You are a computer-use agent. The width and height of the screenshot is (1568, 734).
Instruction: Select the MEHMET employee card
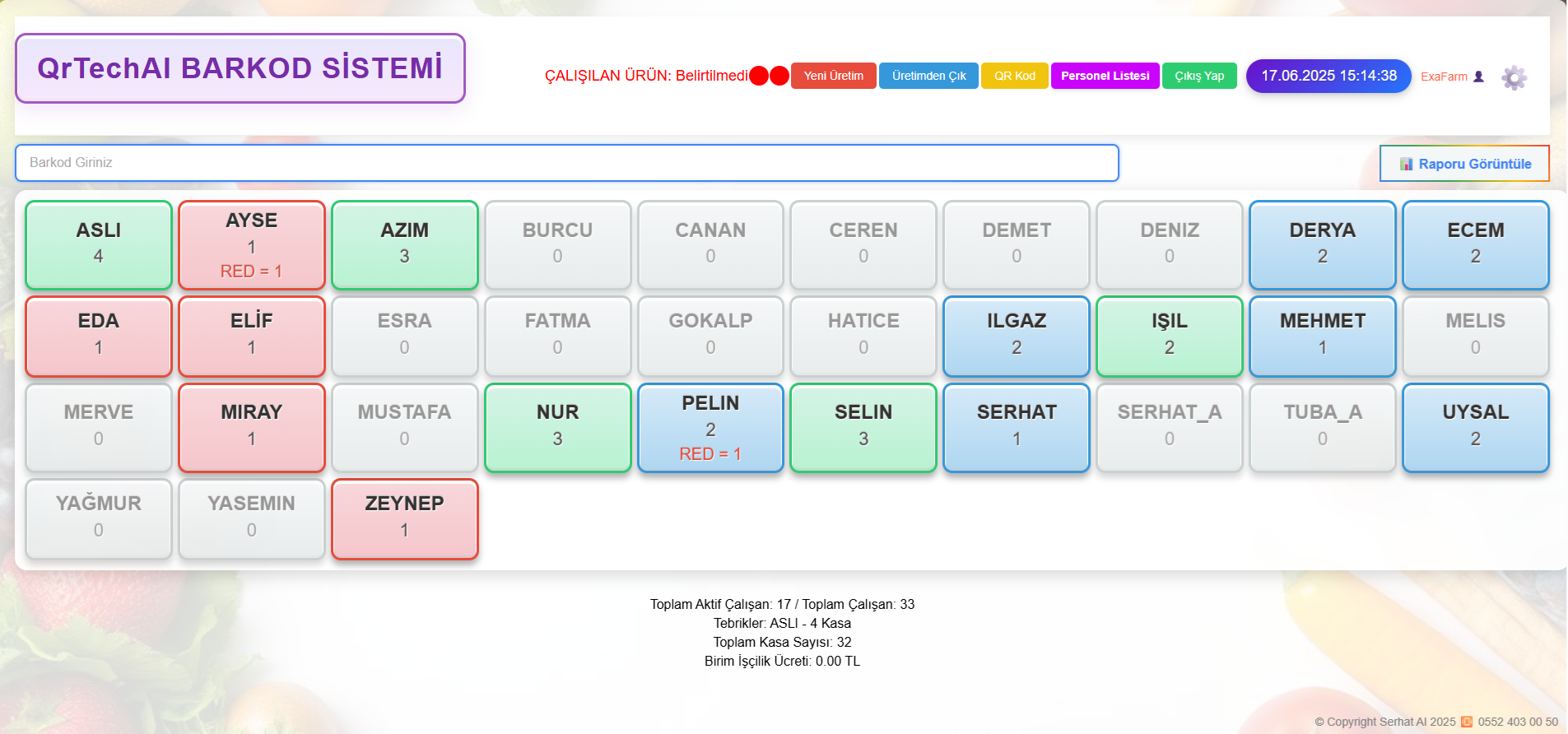click(x=1323, y=337)
